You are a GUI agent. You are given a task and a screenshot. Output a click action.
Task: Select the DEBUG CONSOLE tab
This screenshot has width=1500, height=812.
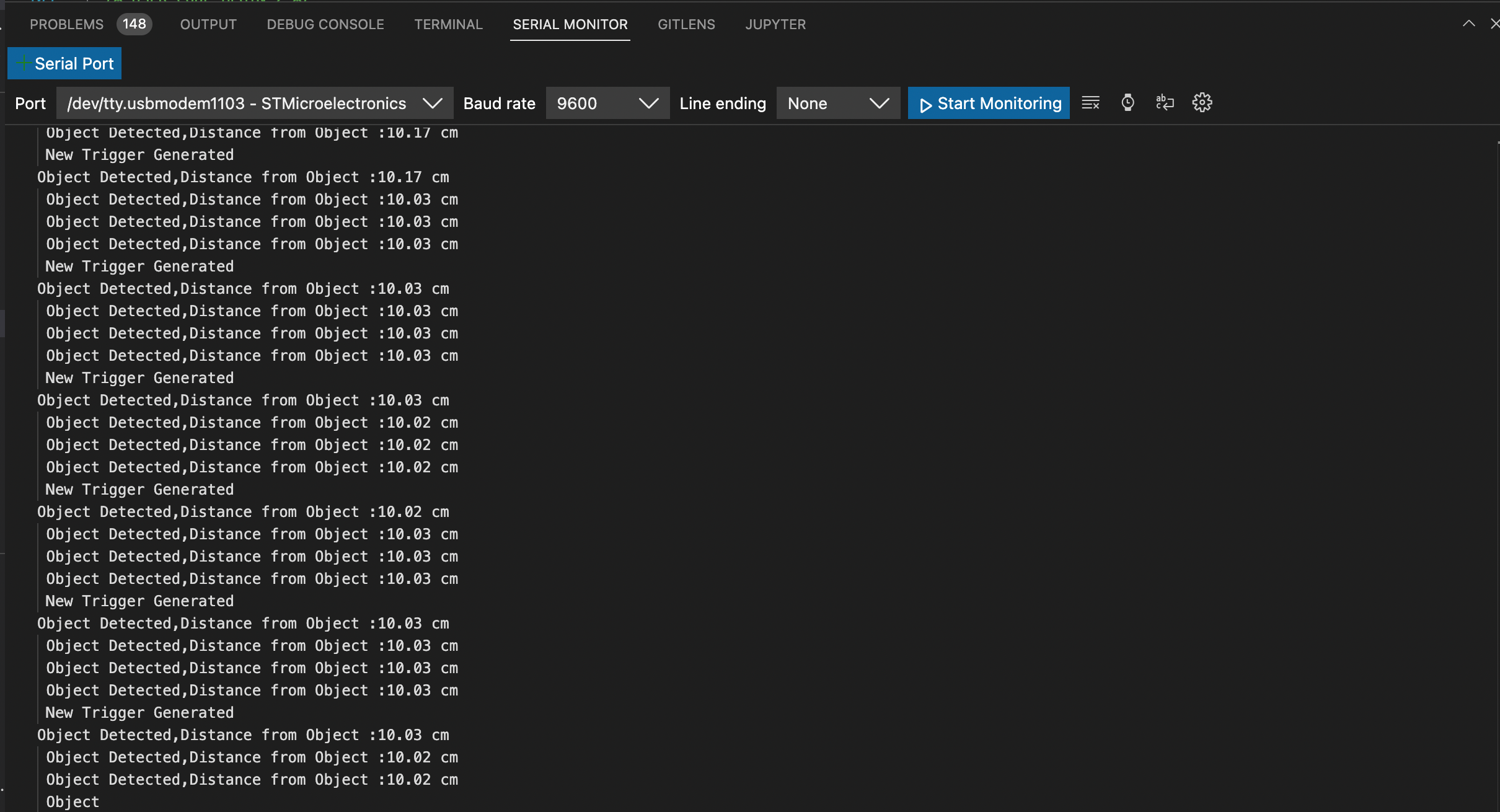pyautogui.click(x=325, y=24)
